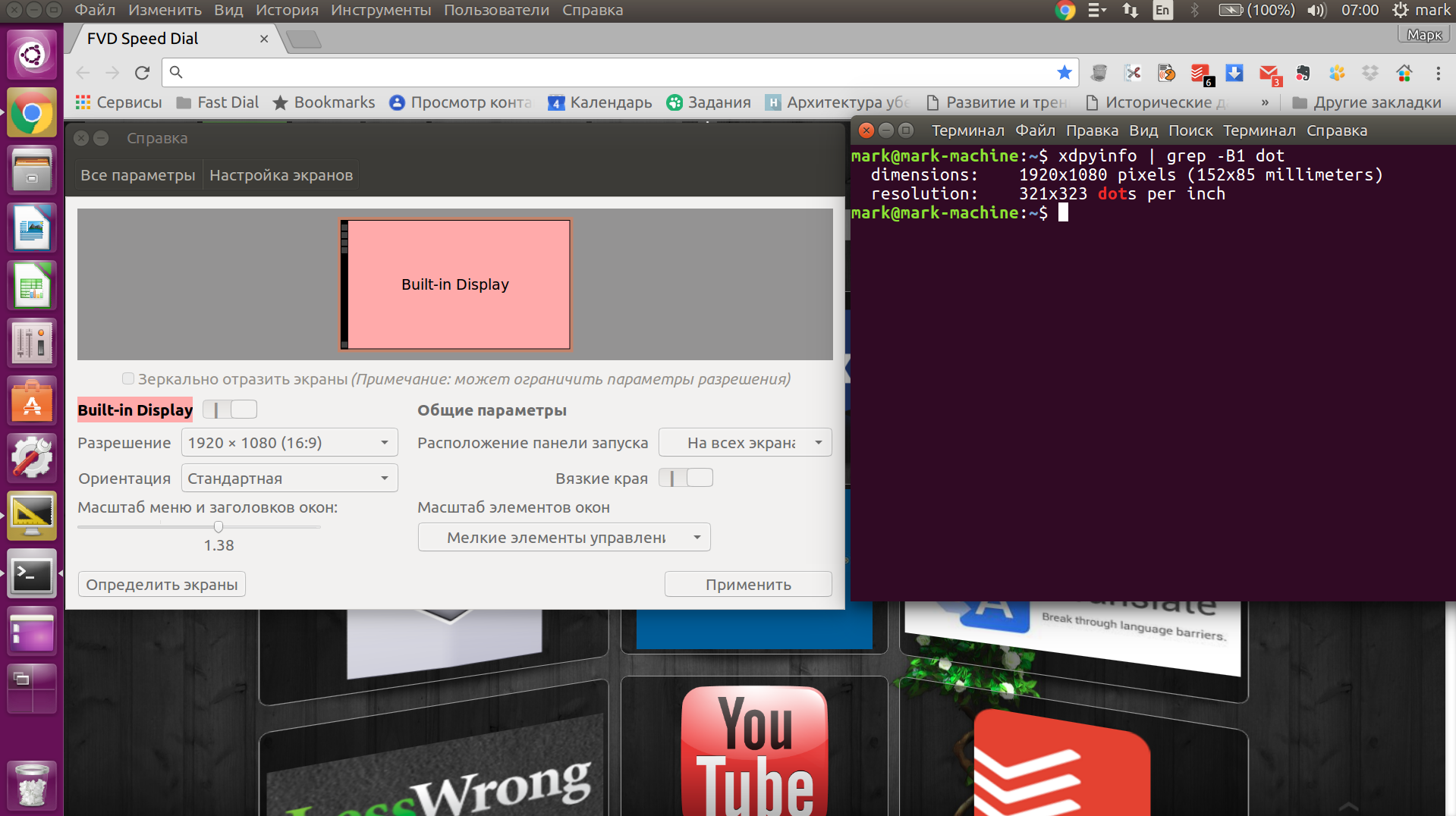Tick the mirror displays checkbox
Viewport: 1456px width, 816px height.
click(128, 378)
